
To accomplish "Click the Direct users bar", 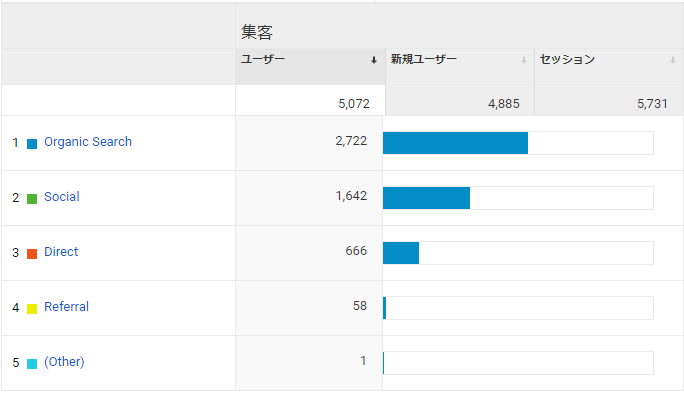I will click(401, 253).
